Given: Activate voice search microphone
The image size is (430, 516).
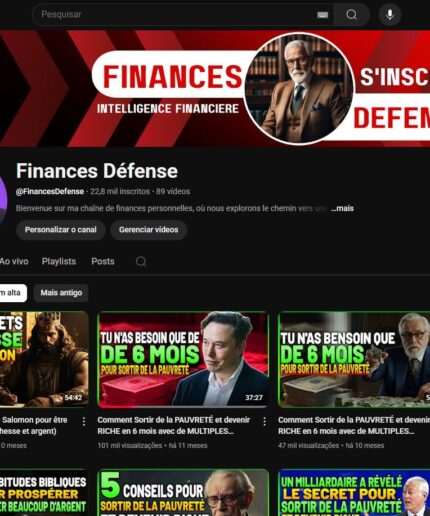Looking at the screenshot, I should pos(390,15).
